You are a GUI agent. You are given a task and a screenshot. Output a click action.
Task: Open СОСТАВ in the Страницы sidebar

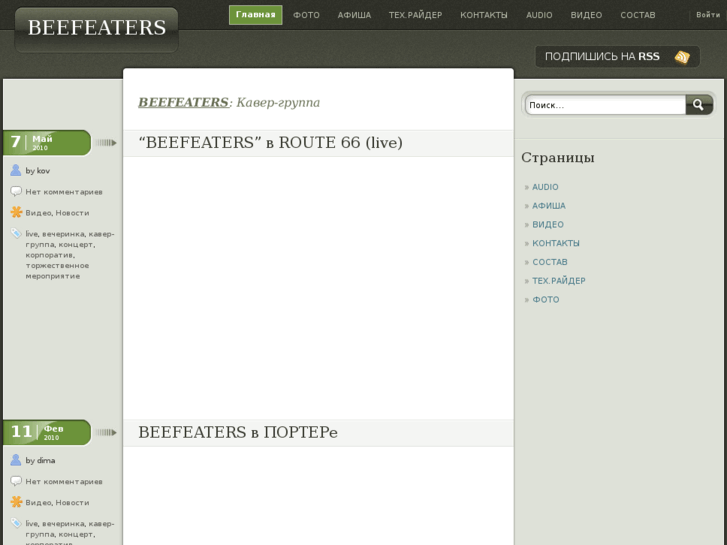coord(549,262)
